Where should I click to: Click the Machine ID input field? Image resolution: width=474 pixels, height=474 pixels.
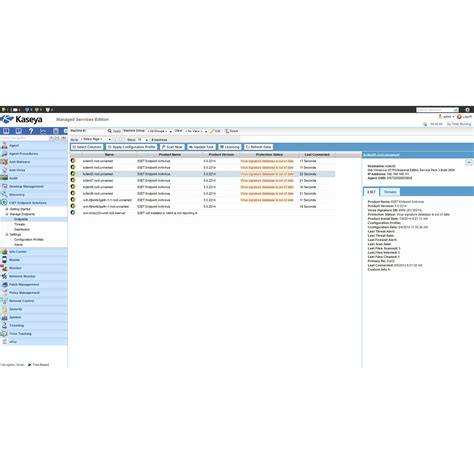click(96, 131)
